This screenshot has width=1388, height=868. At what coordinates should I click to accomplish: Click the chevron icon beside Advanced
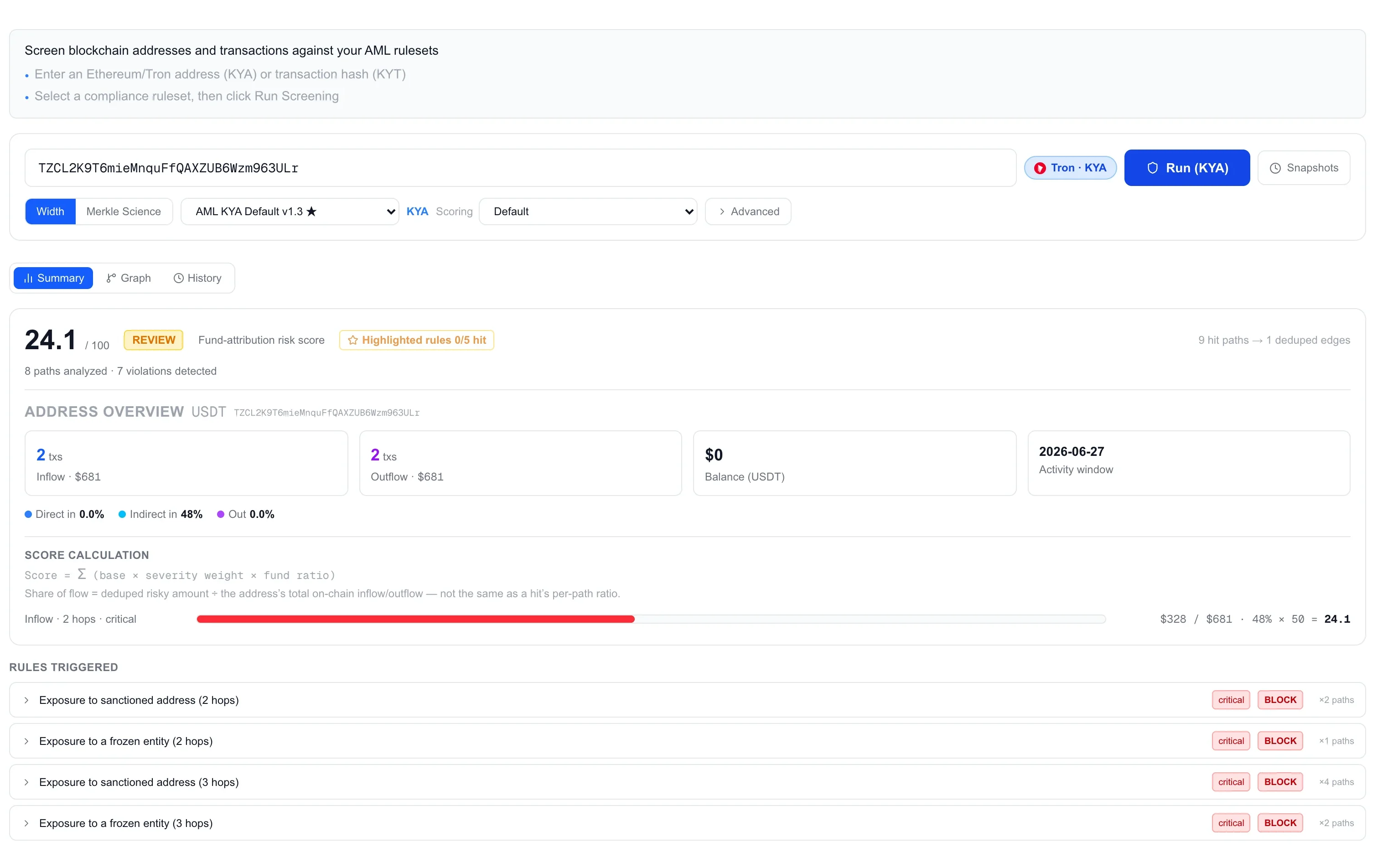tap(721, 212)
